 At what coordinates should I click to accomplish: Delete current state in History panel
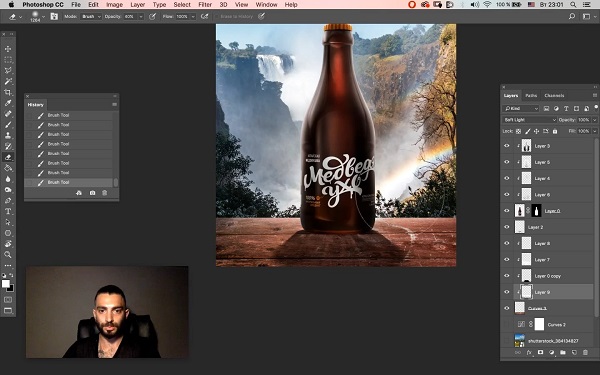(x=104, y=193)
